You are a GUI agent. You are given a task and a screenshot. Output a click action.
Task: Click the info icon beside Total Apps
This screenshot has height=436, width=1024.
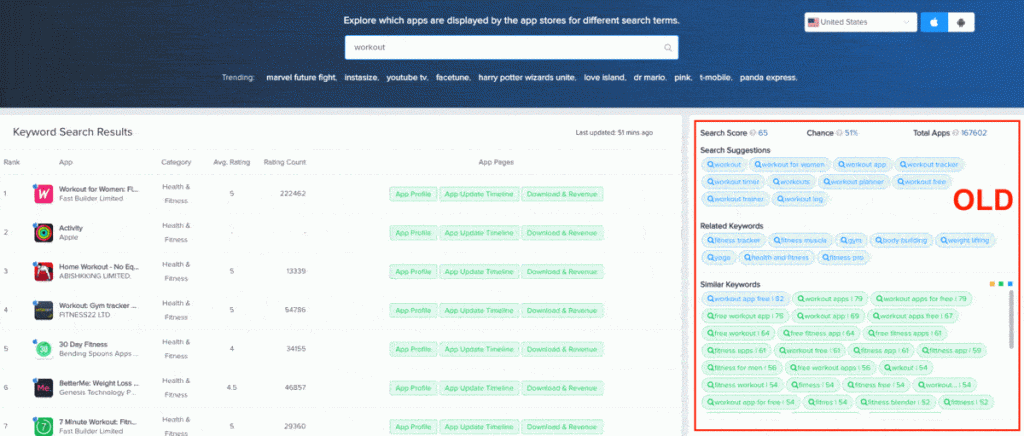click(x=955, y=133)
